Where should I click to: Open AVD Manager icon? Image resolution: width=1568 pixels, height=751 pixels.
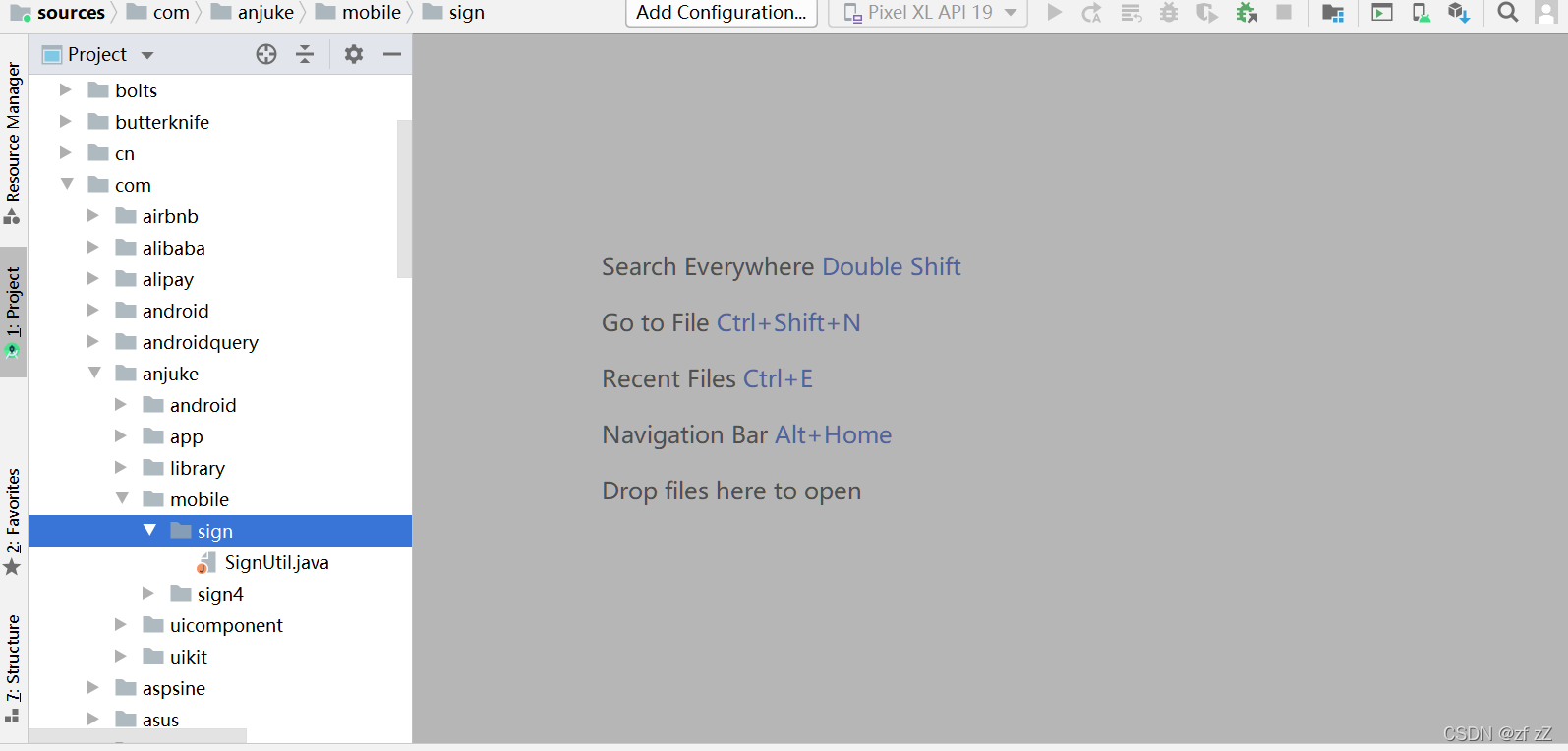1421,13
